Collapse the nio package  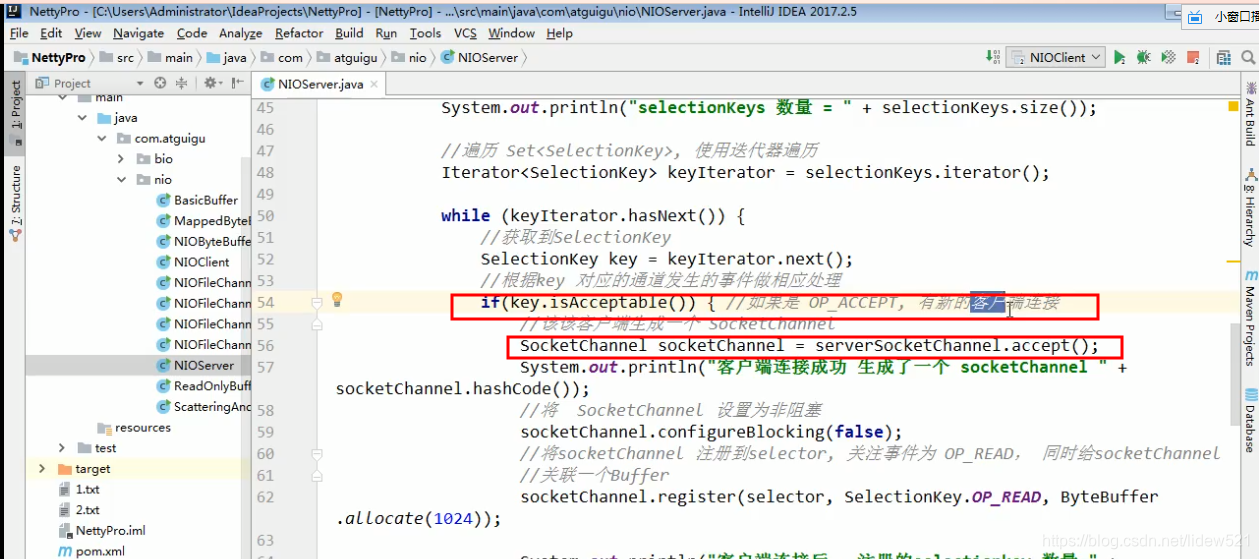click(x=121, y=180)
